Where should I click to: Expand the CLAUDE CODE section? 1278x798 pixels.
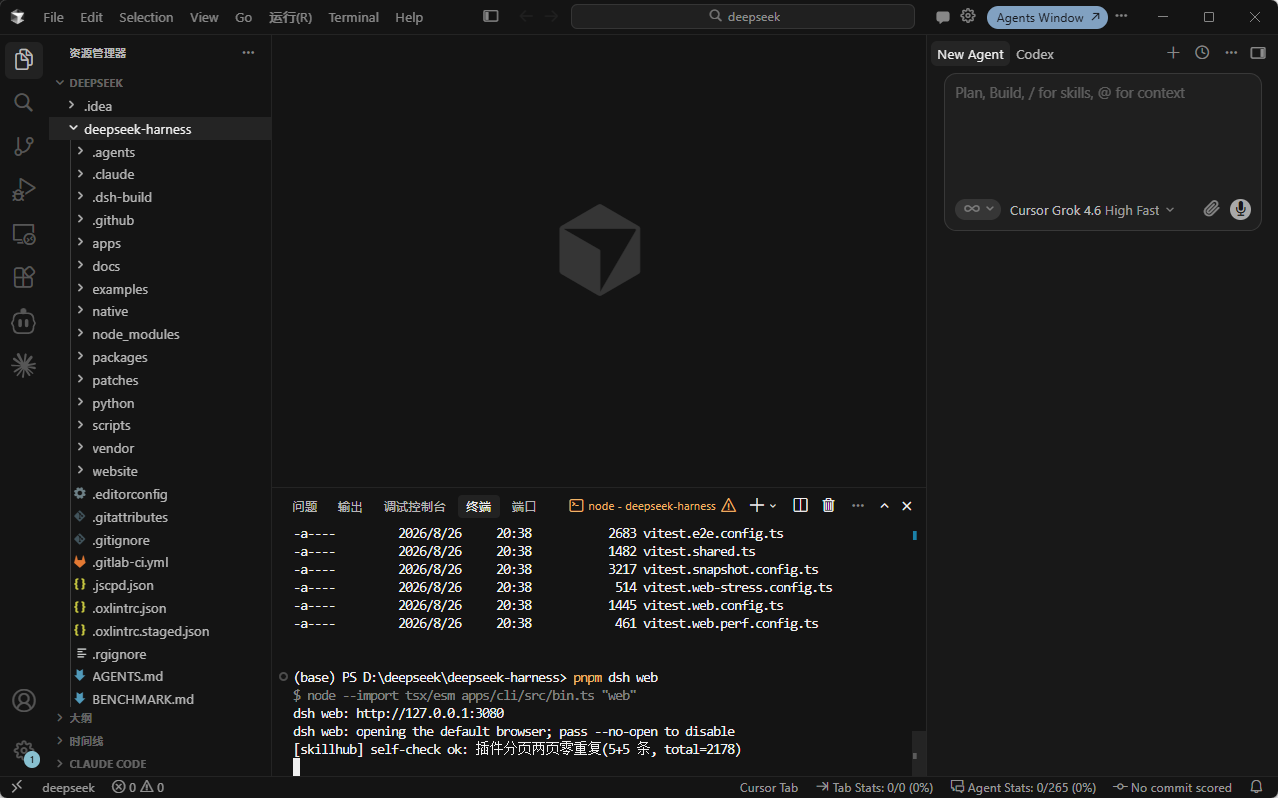tap(160, 764)
